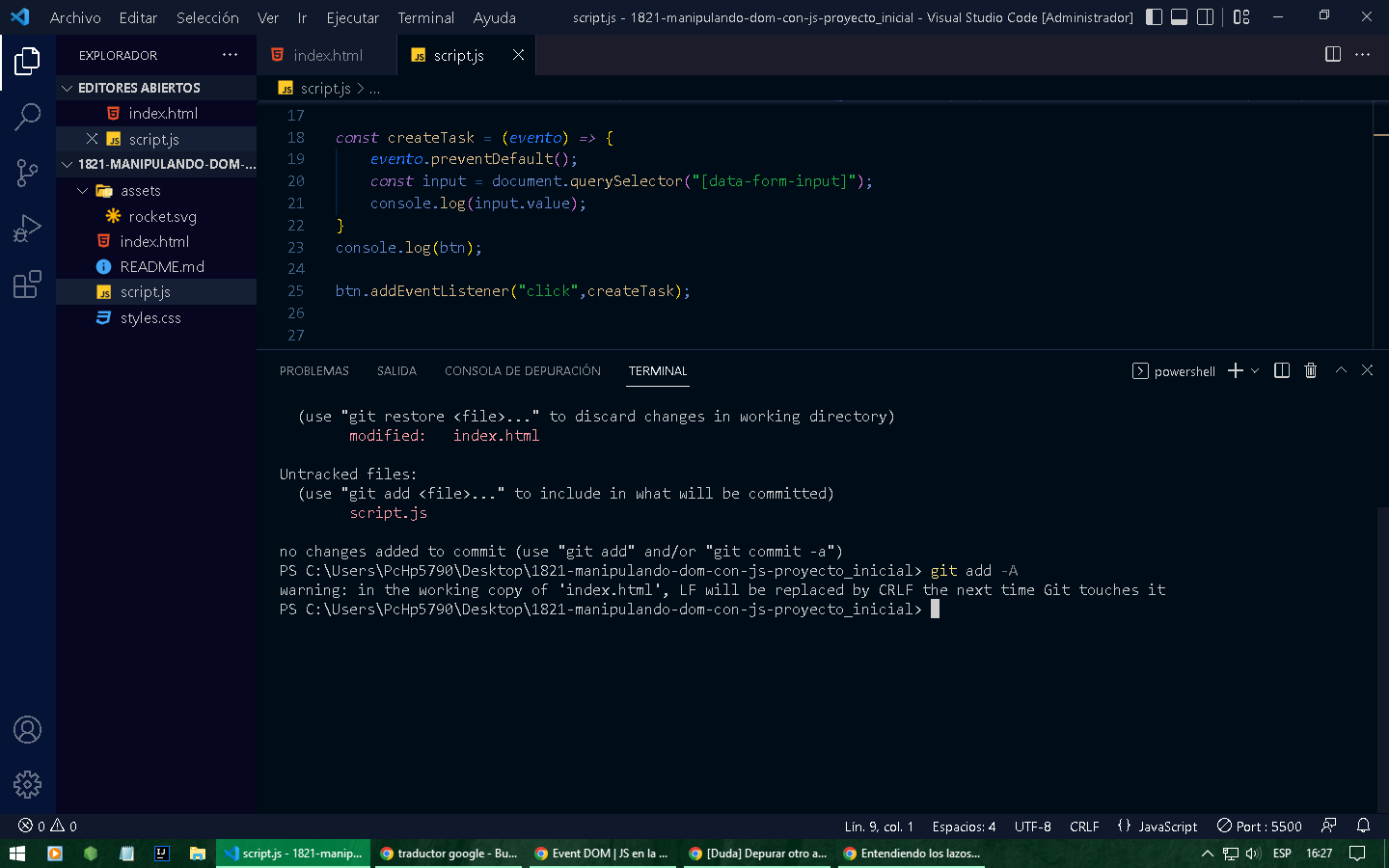This screenshot has height=868, width=1389.
Task: Open the Source Control view
Action: (x=27, y=173)
